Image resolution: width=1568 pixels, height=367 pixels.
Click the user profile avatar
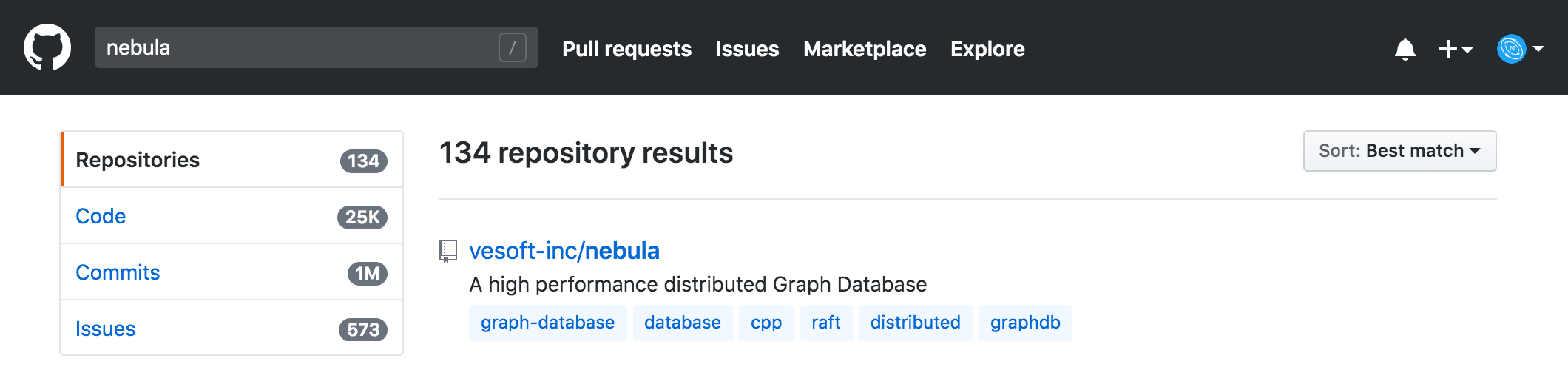(x=1511, y=49)
